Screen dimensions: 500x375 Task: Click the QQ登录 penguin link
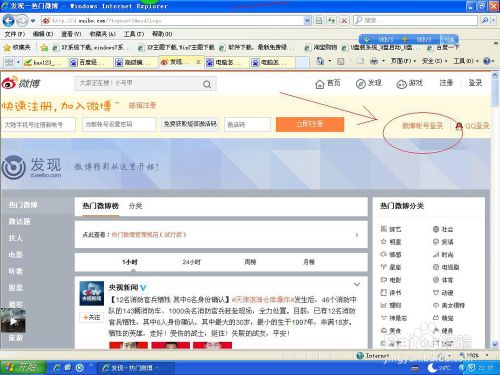click(472, 126)
